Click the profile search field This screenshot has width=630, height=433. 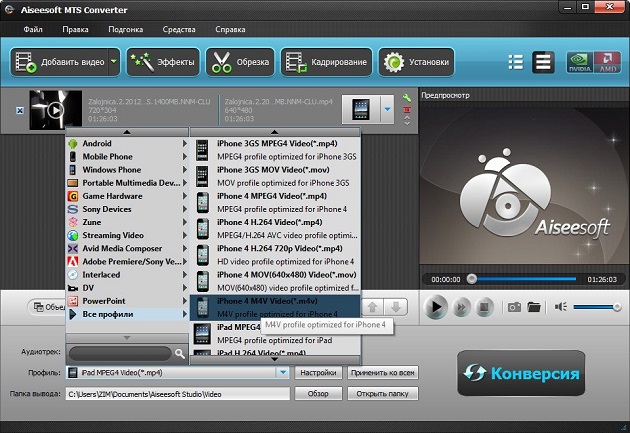(x=120, y=354)
